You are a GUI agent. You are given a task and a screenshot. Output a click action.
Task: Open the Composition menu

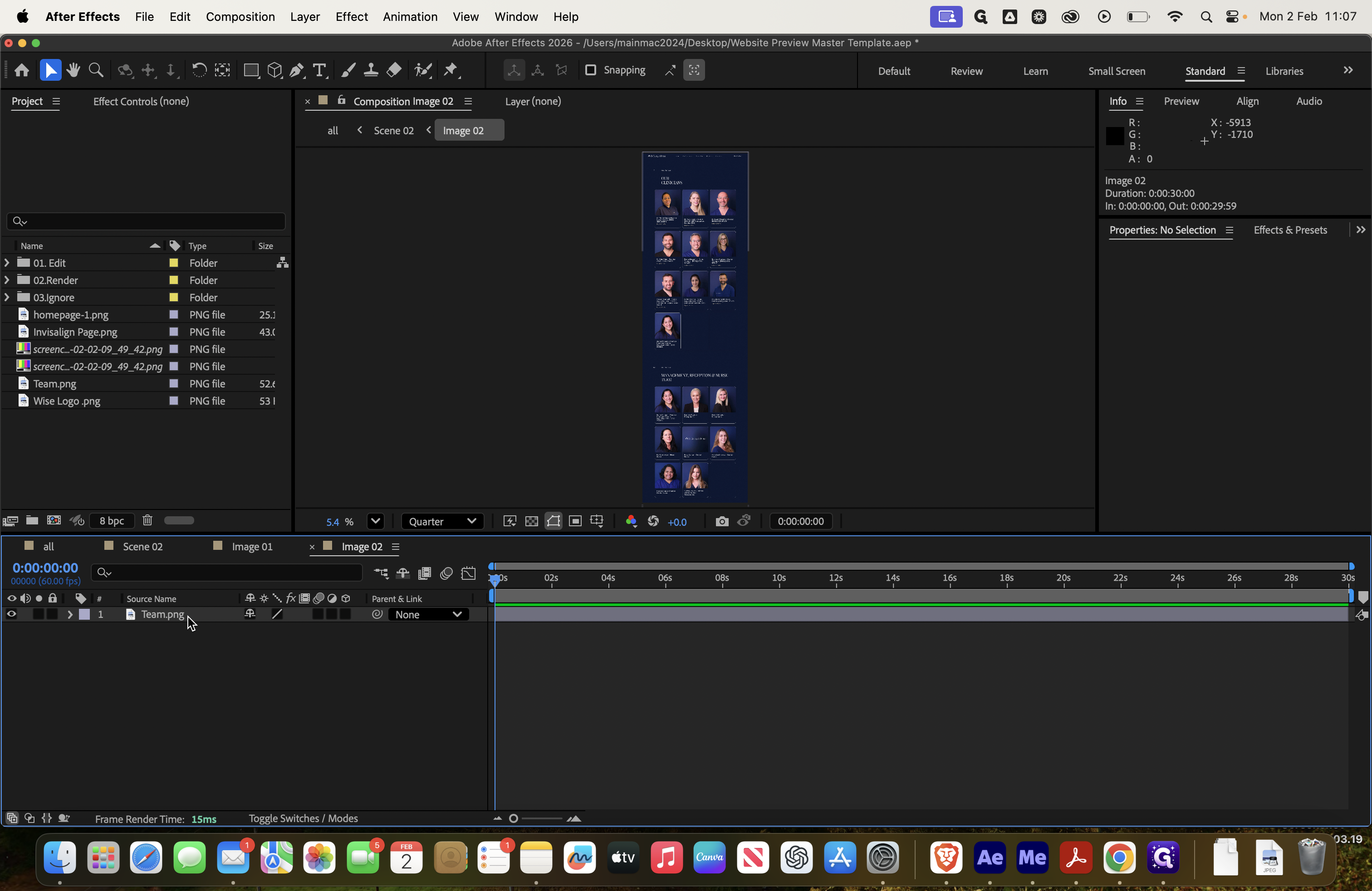(240, 17)
